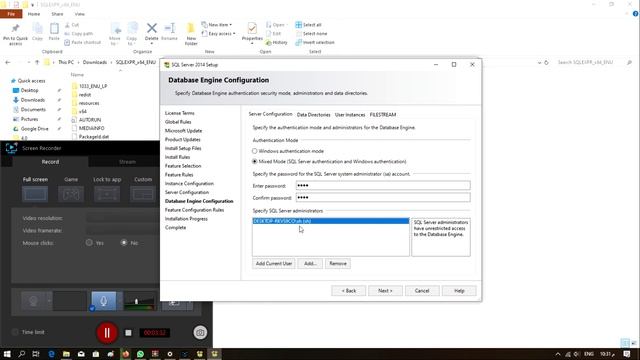
Task: Open the Easy access dropdown
Action: pos(219,34)
